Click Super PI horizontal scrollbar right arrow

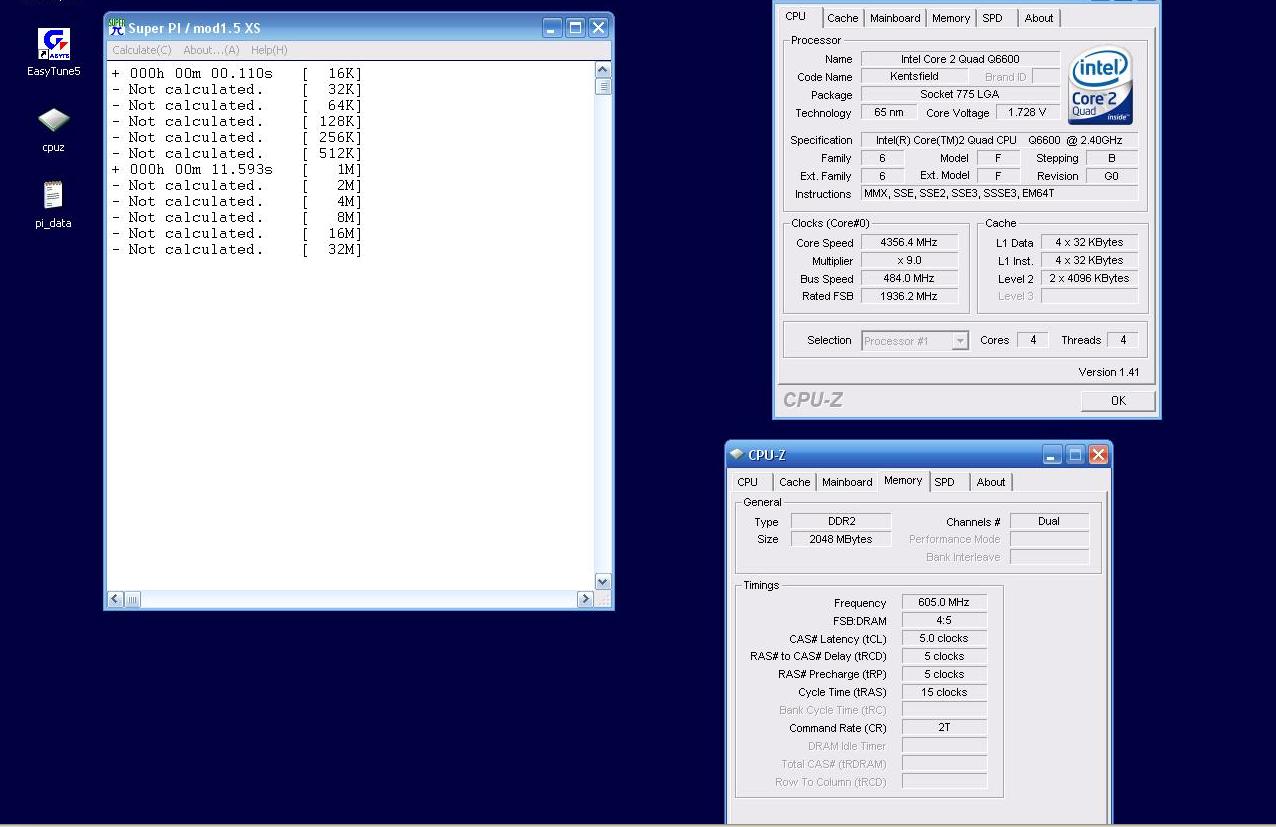click(x=586, y=599)
